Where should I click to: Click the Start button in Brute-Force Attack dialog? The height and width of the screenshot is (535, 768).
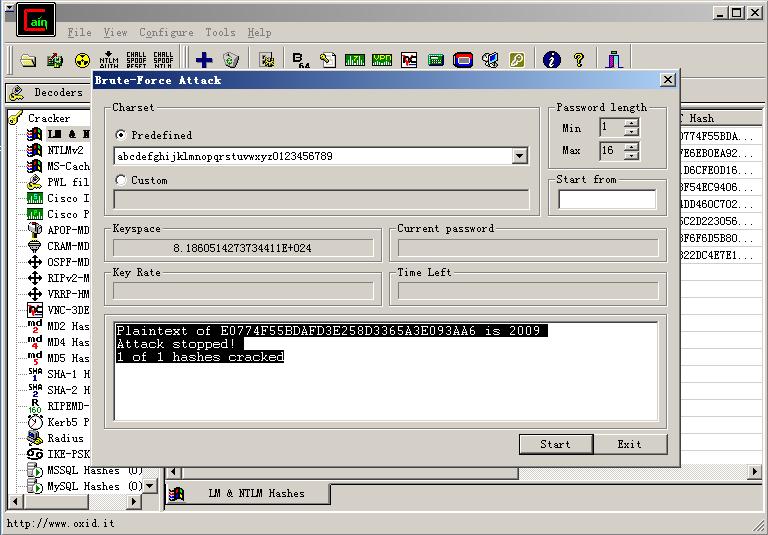(556, 444)
